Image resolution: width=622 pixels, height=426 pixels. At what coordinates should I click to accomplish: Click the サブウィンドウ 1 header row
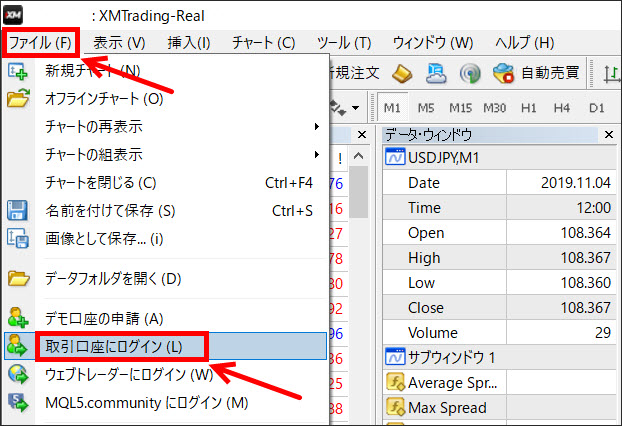(500, 357)
